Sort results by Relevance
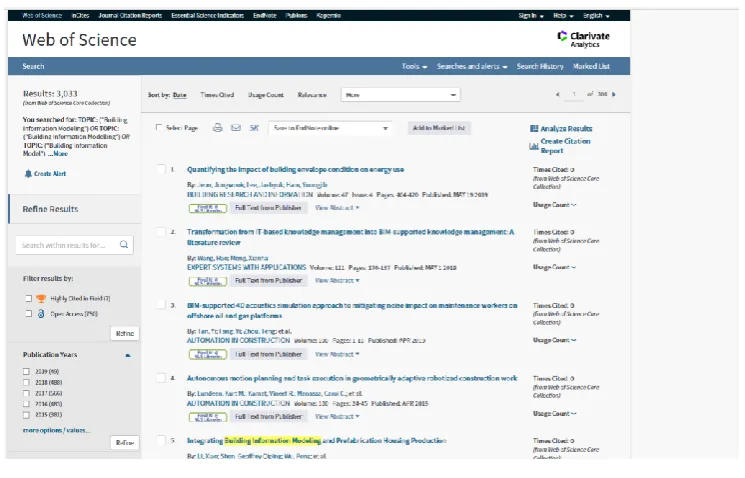 pyautogui.click(x=312, y=95)
